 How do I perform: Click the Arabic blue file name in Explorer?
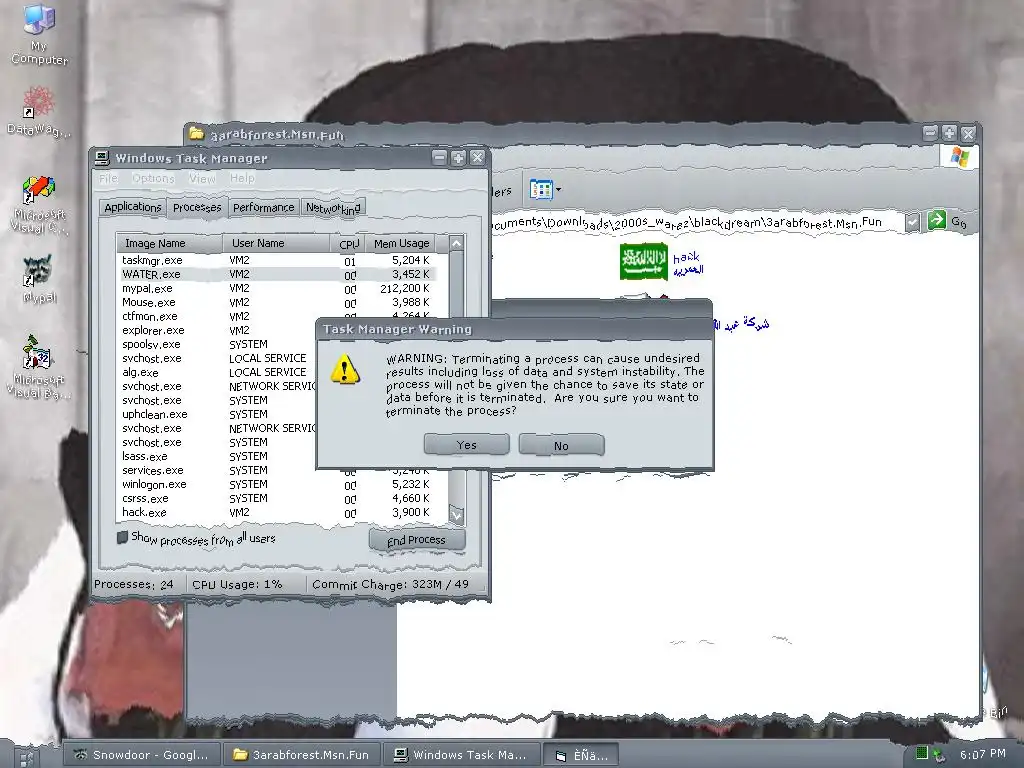point(741,323)
